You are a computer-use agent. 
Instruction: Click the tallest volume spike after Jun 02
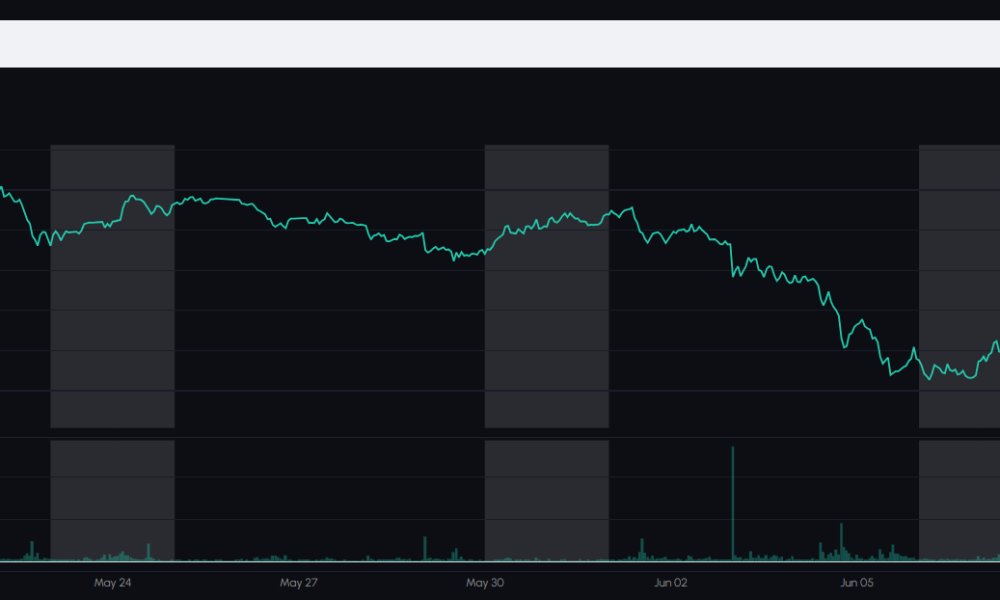(733, 503)
